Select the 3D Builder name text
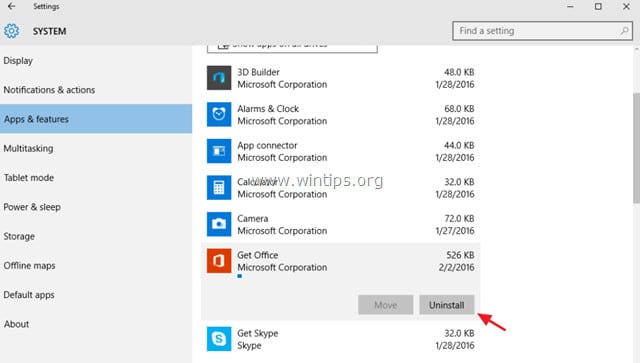Viewport: 640px width, 363px height. (x=258, y=72)
